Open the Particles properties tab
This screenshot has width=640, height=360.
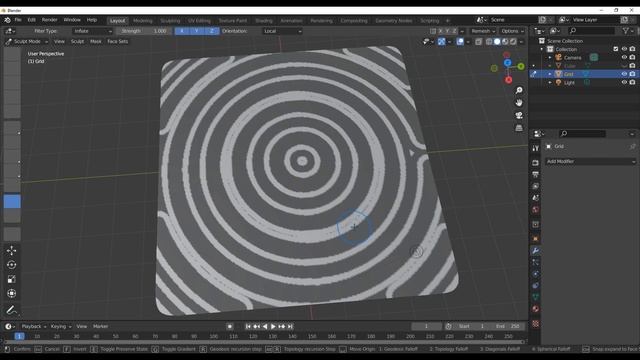pyautogui.click(x=536, y=262)
